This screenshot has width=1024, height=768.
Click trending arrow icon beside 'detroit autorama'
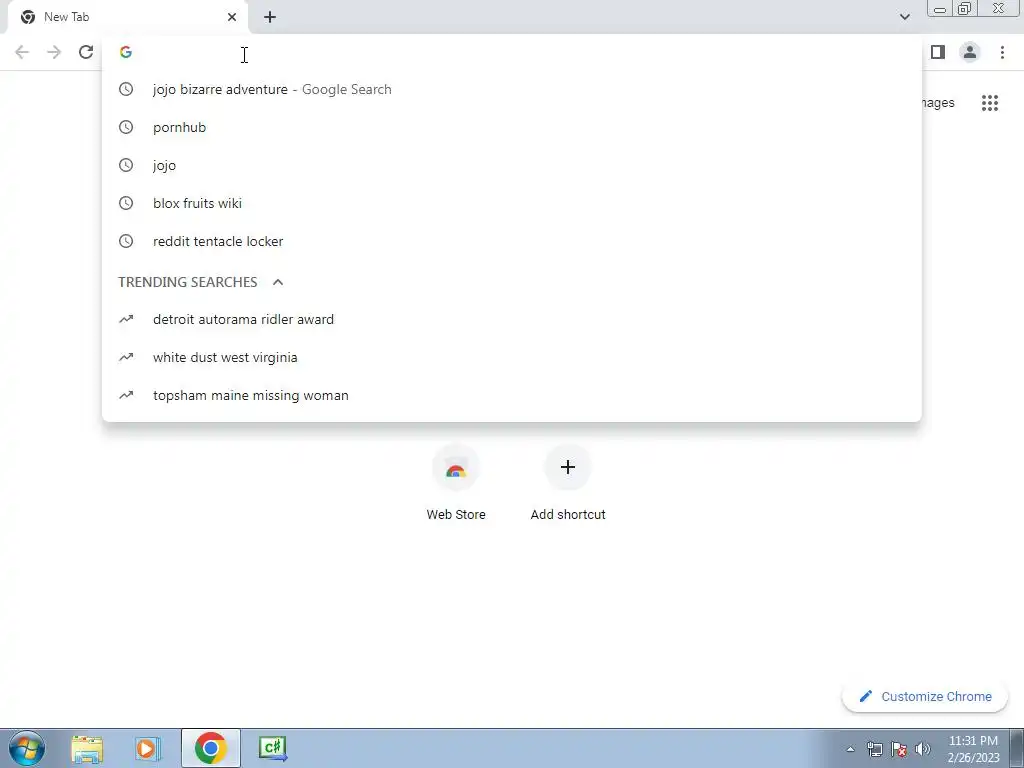[x=126, y=319]
